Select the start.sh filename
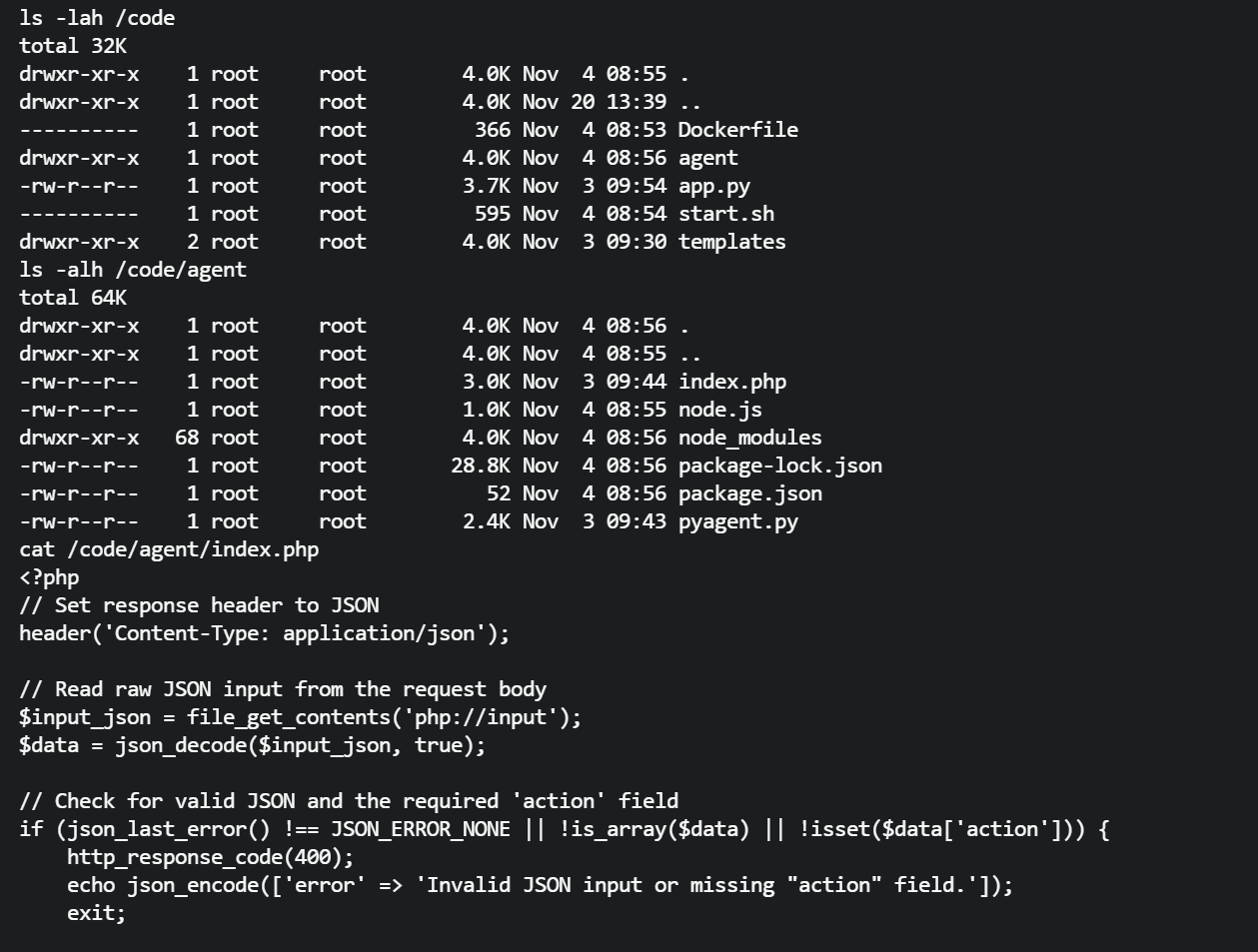The height and width of the screenshot is (952, 1258). click(725, 214)
